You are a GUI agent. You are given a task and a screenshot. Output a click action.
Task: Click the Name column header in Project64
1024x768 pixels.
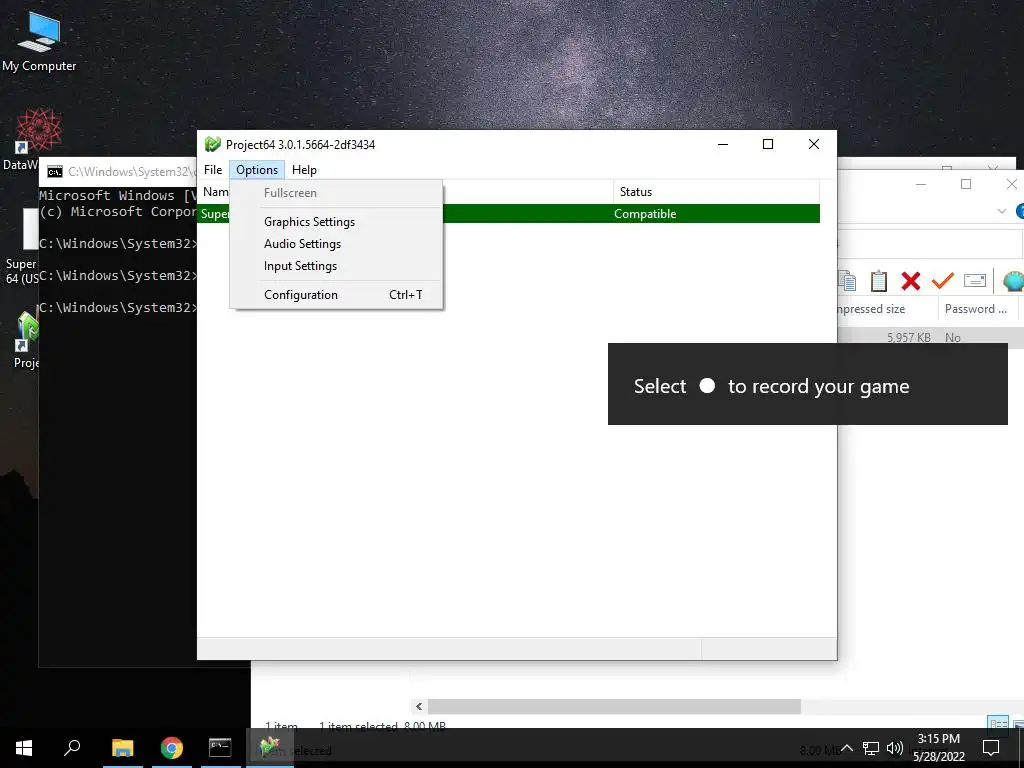coord(214,192)
